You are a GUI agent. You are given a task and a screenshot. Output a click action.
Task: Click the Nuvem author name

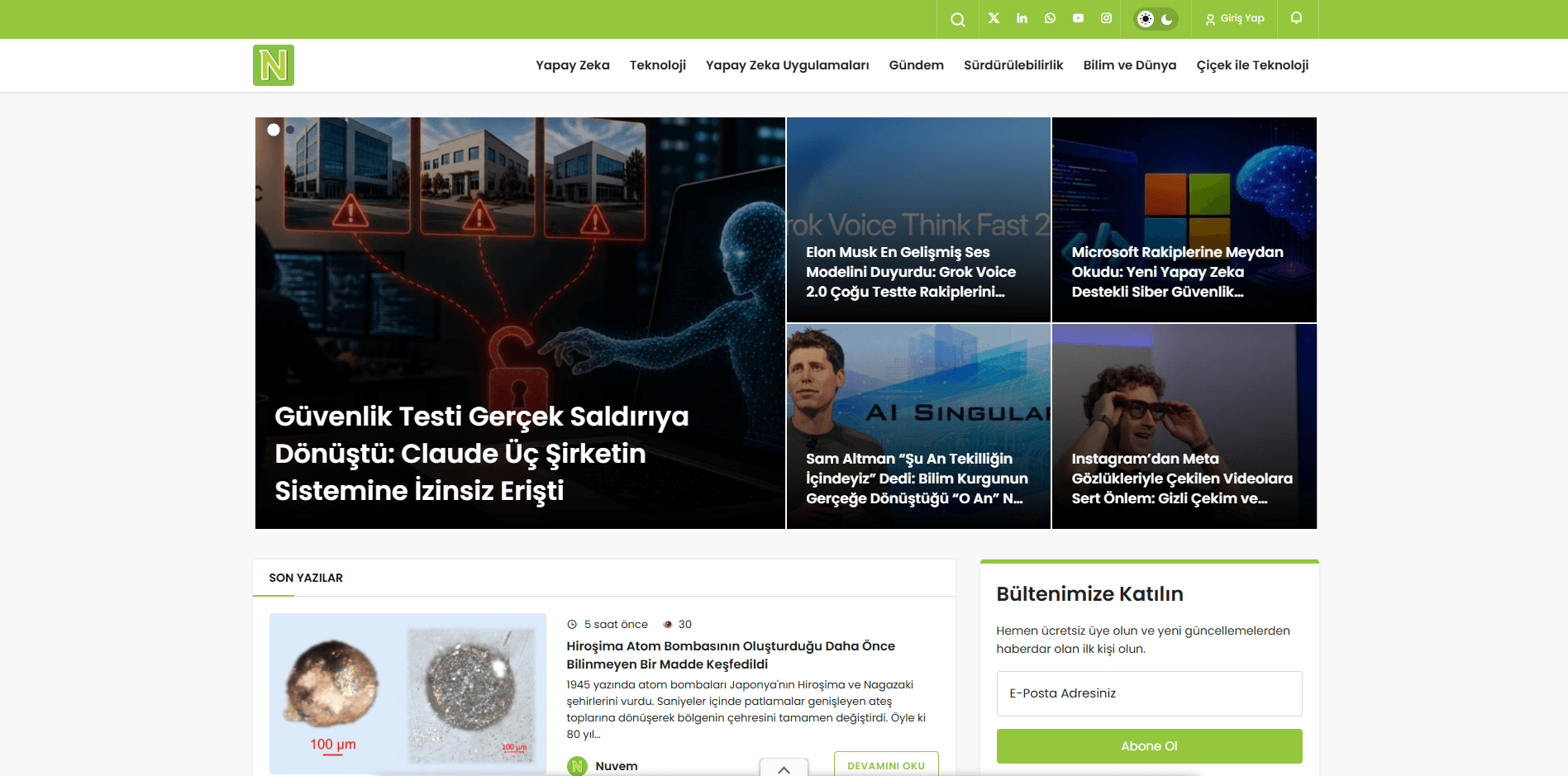(x=617, y=766)
